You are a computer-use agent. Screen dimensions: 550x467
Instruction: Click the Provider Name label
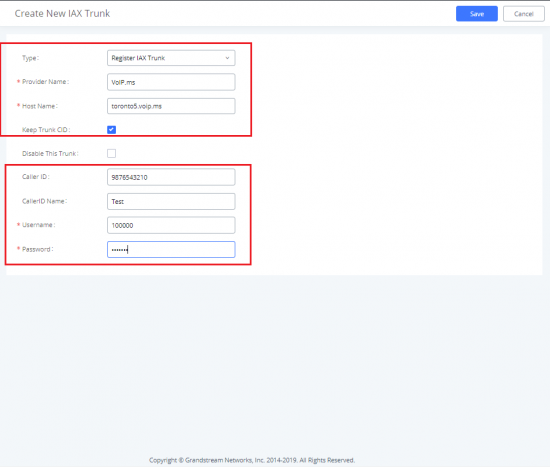tap(45, 82)
